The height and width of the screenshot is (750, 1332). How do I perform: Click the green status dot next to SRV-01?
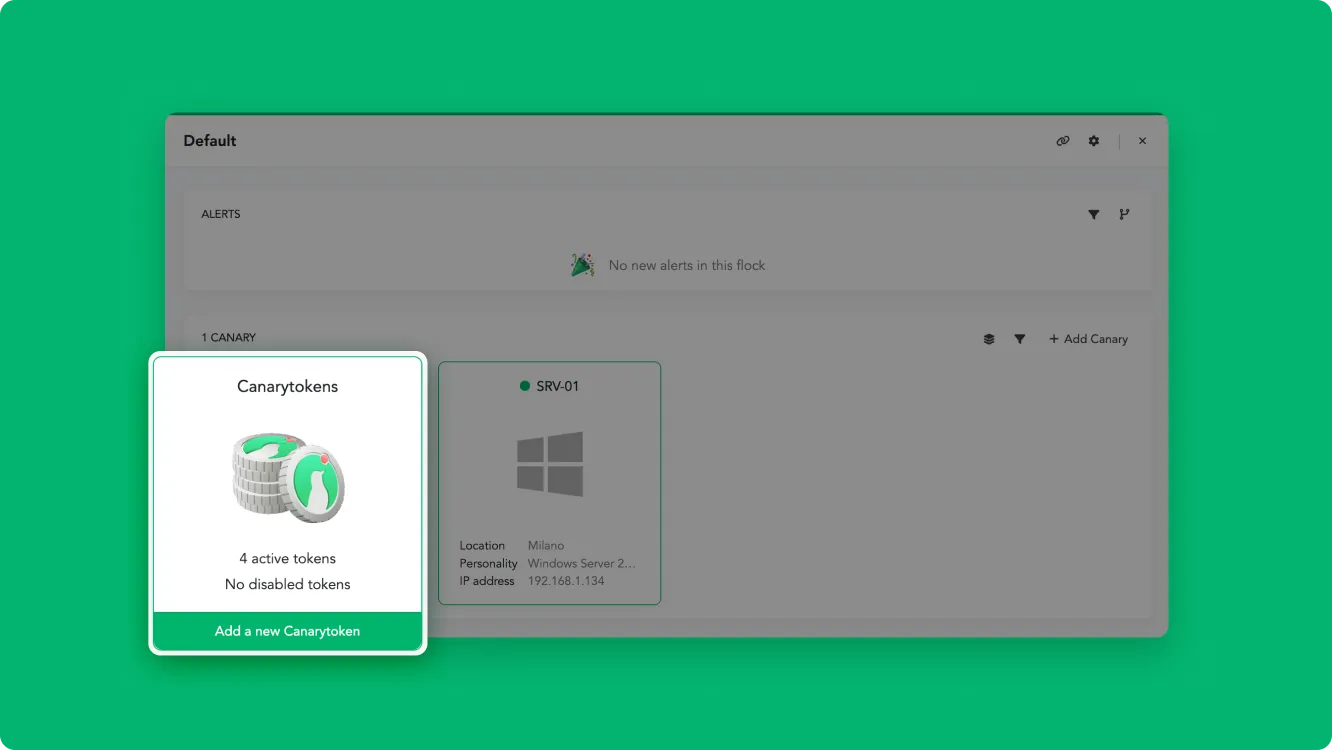525,386
